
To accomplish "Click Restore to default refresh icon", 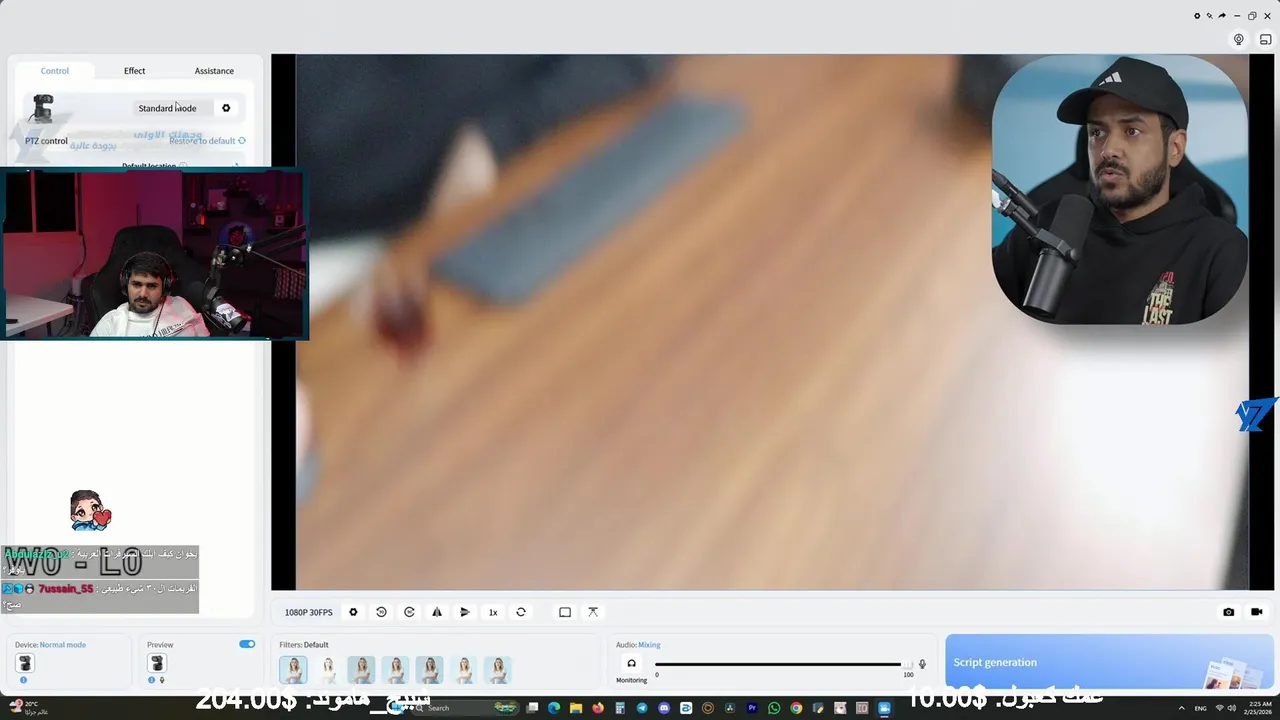I will click(242, 141).
